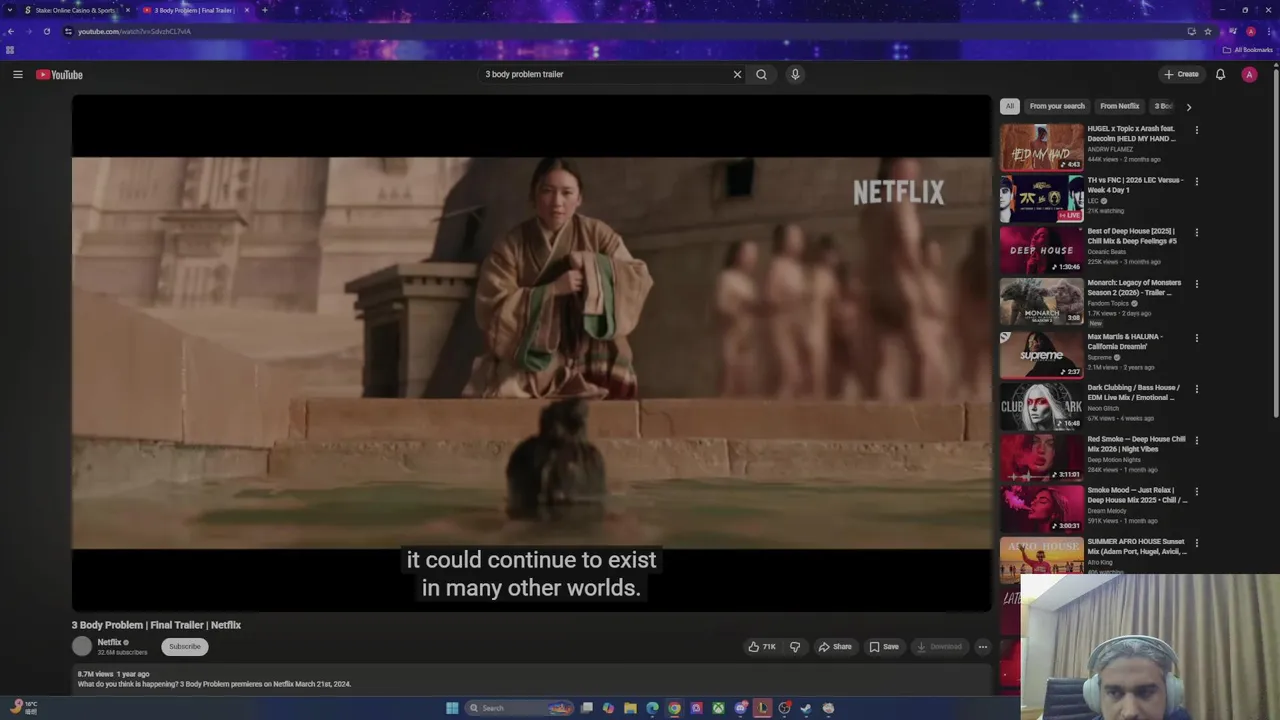Open the Netflix channel avatar
Screen dimensions: 1280x720
tap(82, 646)
